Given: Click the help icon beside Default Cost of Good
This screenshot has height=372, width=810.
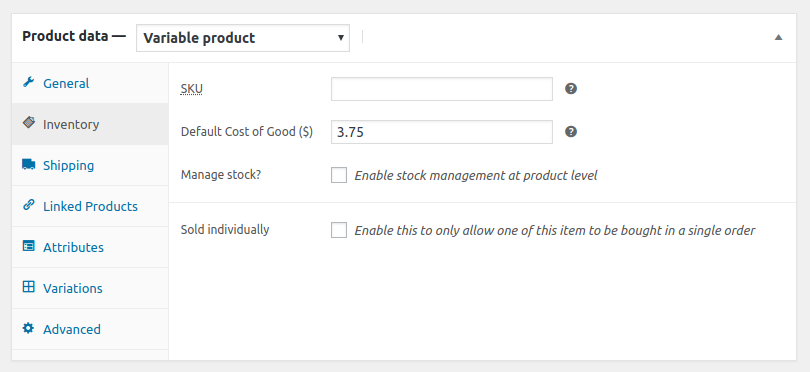Looking at the screenshot, I should (570, 132).
